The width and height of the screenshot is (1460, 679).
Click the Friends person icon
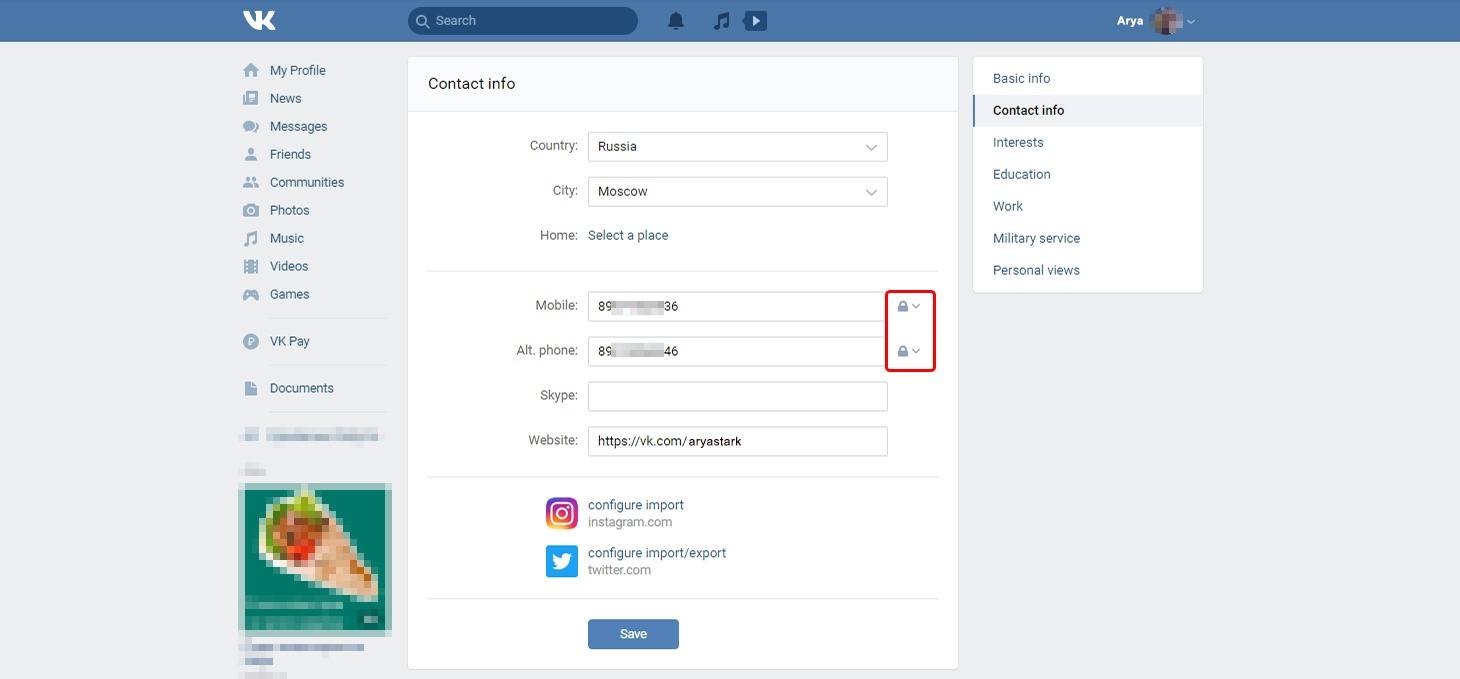tap(251, 154)
